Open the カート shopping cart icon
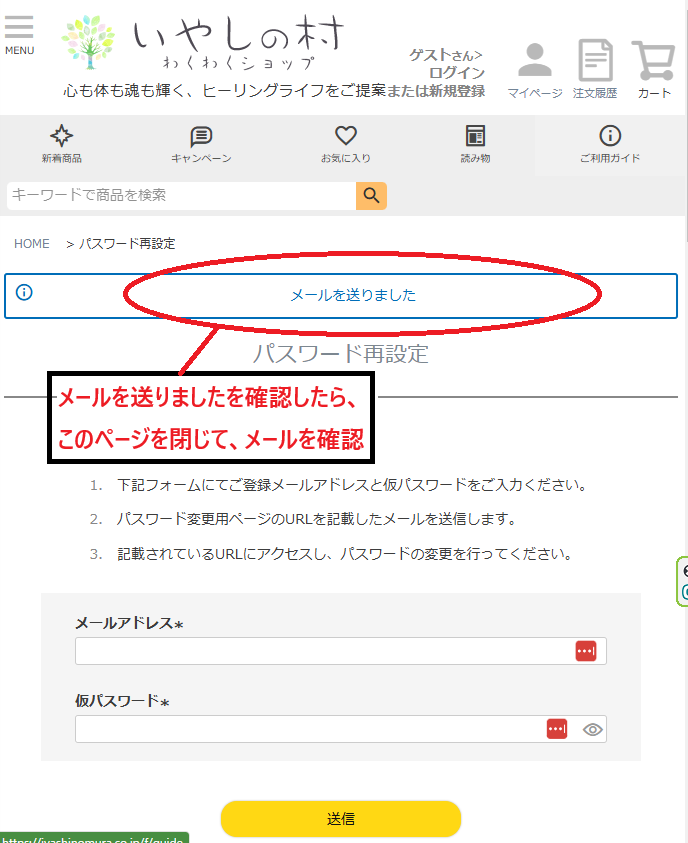 (654, 62)
